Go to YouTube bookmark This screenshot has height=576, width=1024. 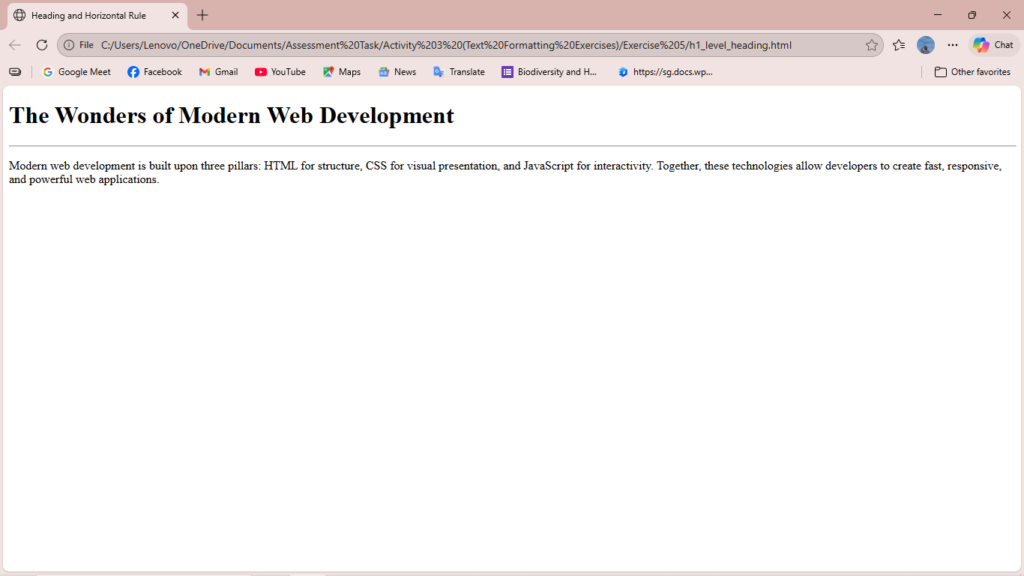[280, 72]
